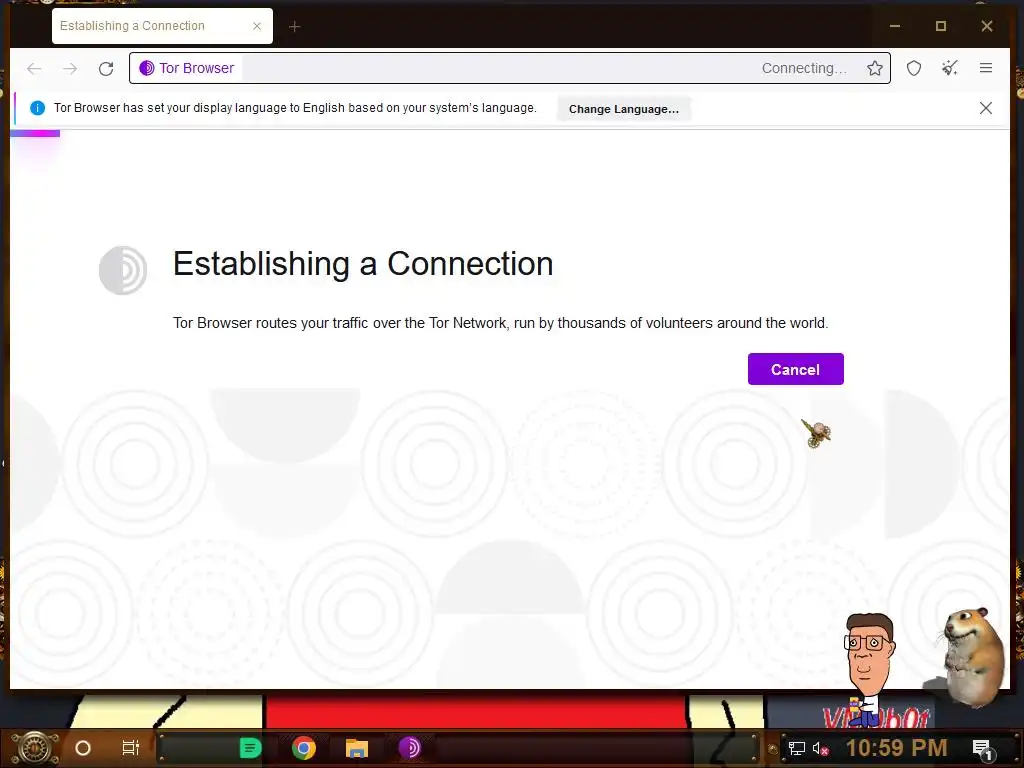
Task: Open the security level shield
Action: coord(914,68)
